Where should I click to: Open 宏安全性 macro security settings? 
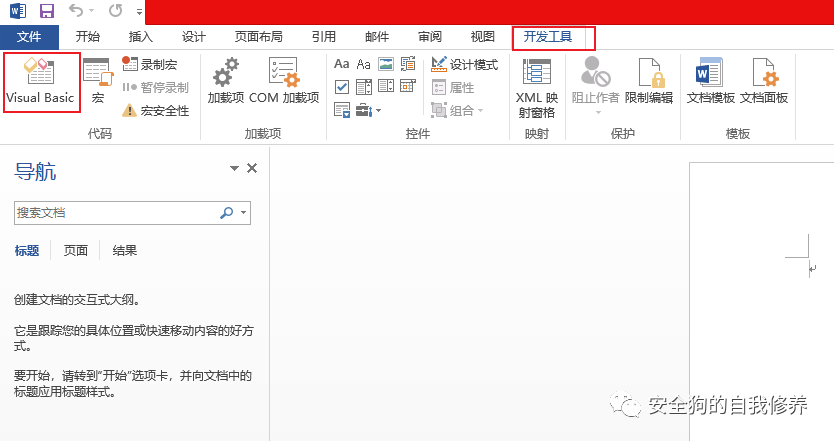coord(155,111)
